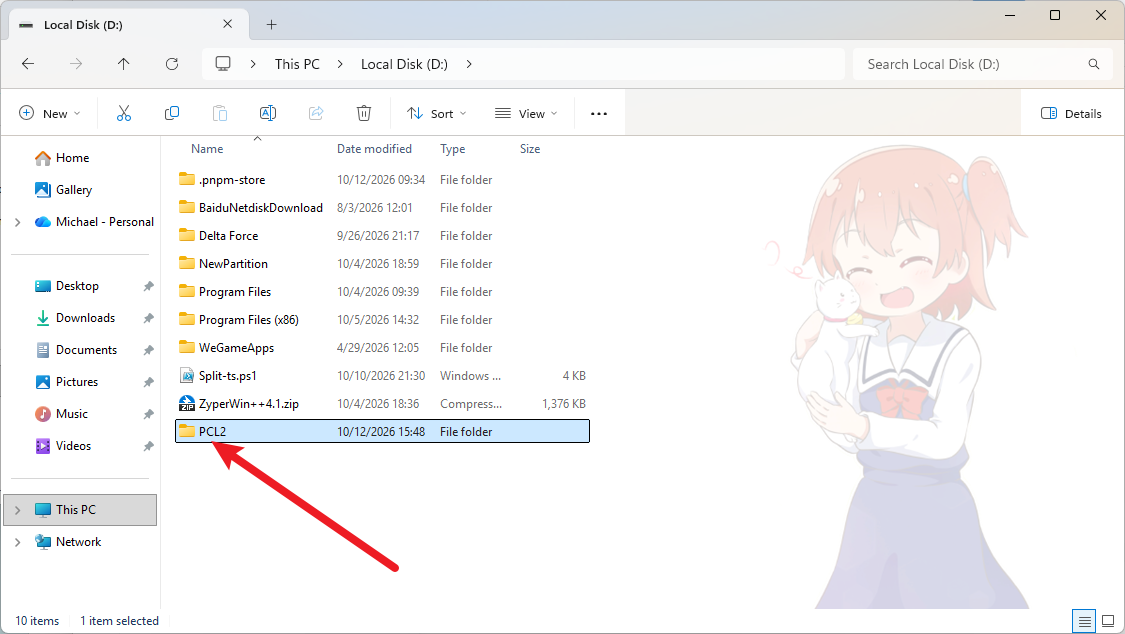Viewport: 1125px width, 634px height.
Task: Select This PC in navigation pane
Action: pyautogui.click(x=80, y=510)
